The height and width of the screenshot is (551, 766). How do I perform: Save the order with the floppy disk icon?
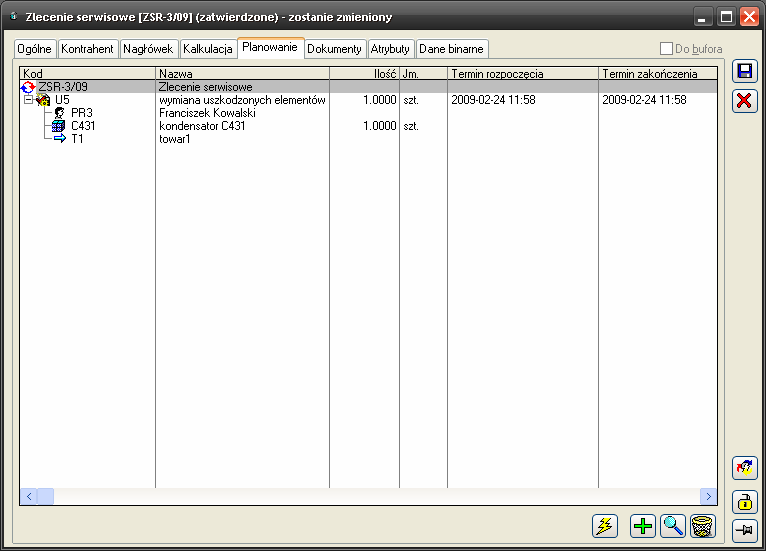click(x=745, y=71)
